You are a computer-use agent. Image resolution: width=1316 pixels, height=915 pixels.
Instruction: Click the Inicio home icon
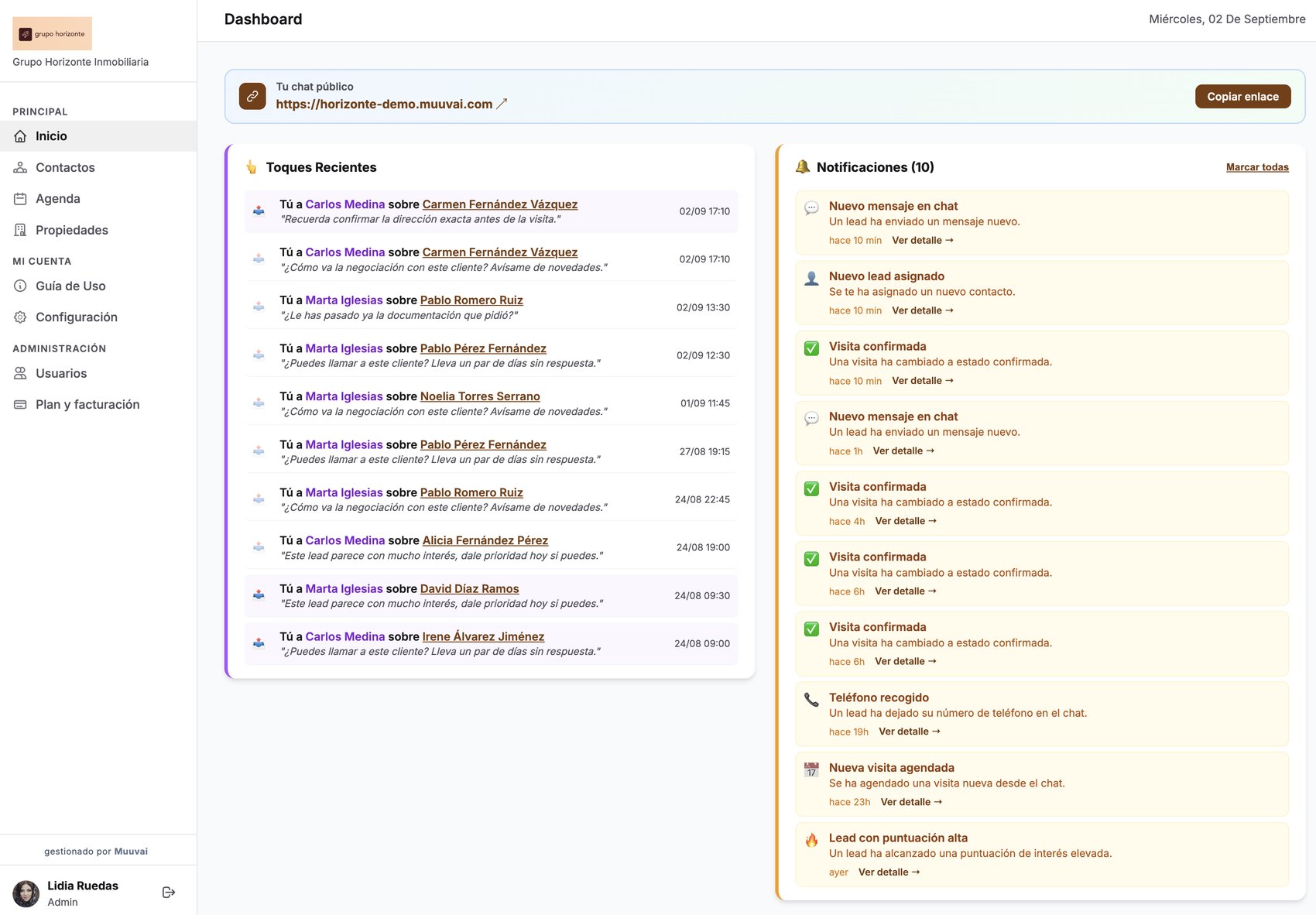20,136
